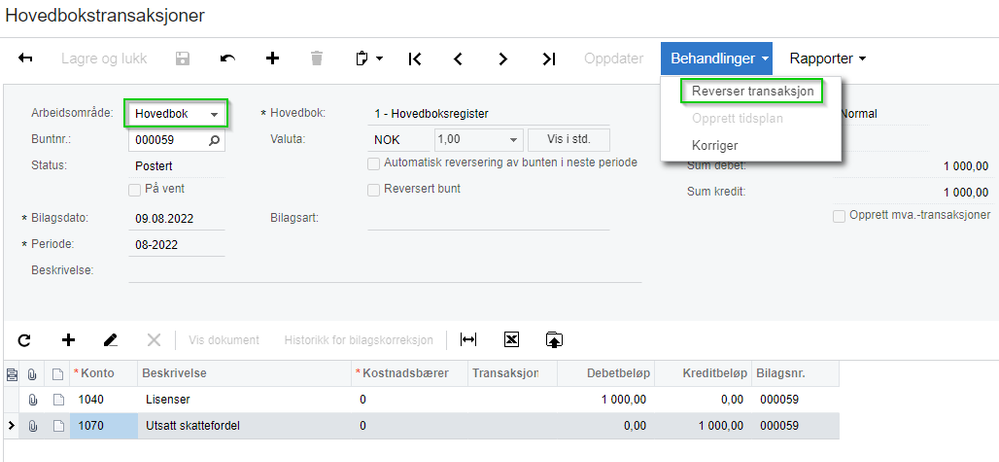The image size is (999, 462).
Task: Click the note icon on row 1040
Action: (x=58, y=400)
